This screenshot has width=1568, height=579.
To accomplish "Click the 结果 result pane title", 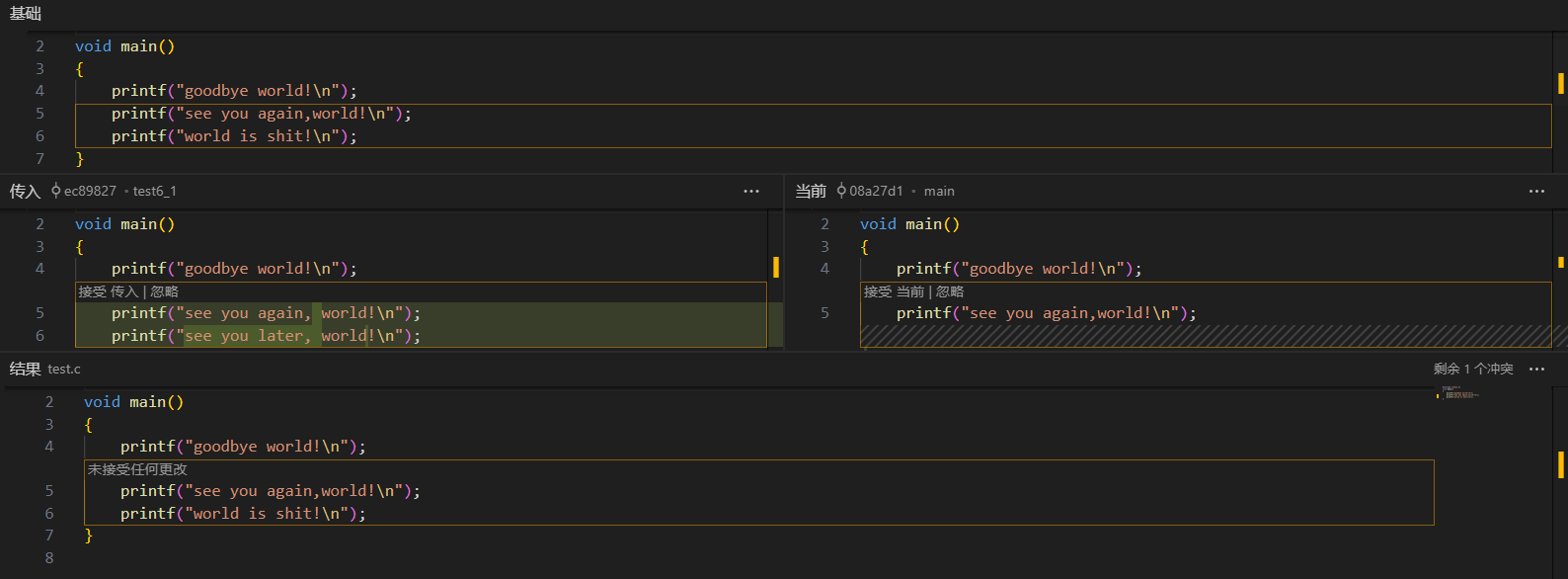I will tap(26, 369).
